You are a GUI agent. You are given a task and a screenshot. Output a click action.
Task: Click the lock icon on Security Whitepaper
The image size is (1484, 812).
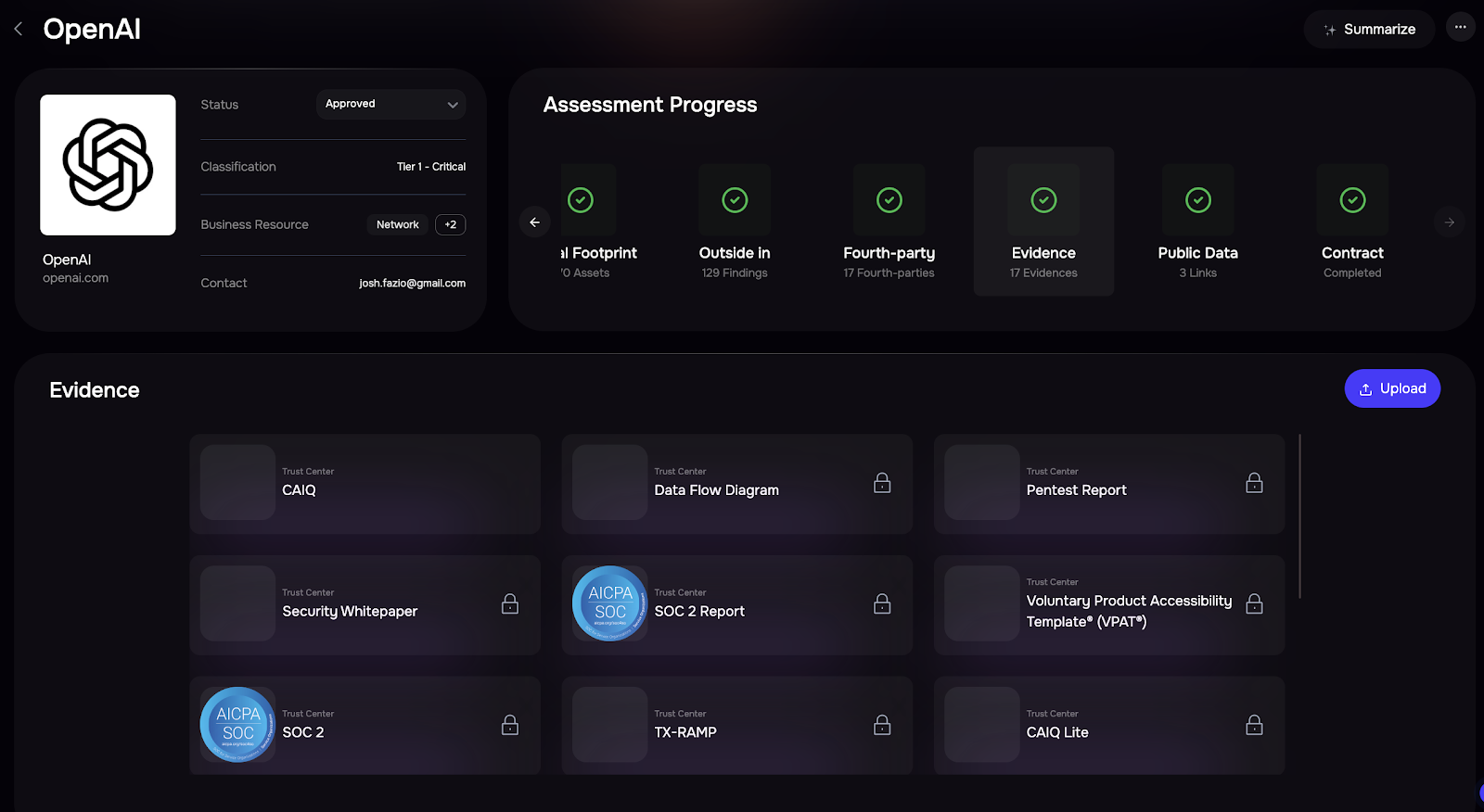[510, 604]
